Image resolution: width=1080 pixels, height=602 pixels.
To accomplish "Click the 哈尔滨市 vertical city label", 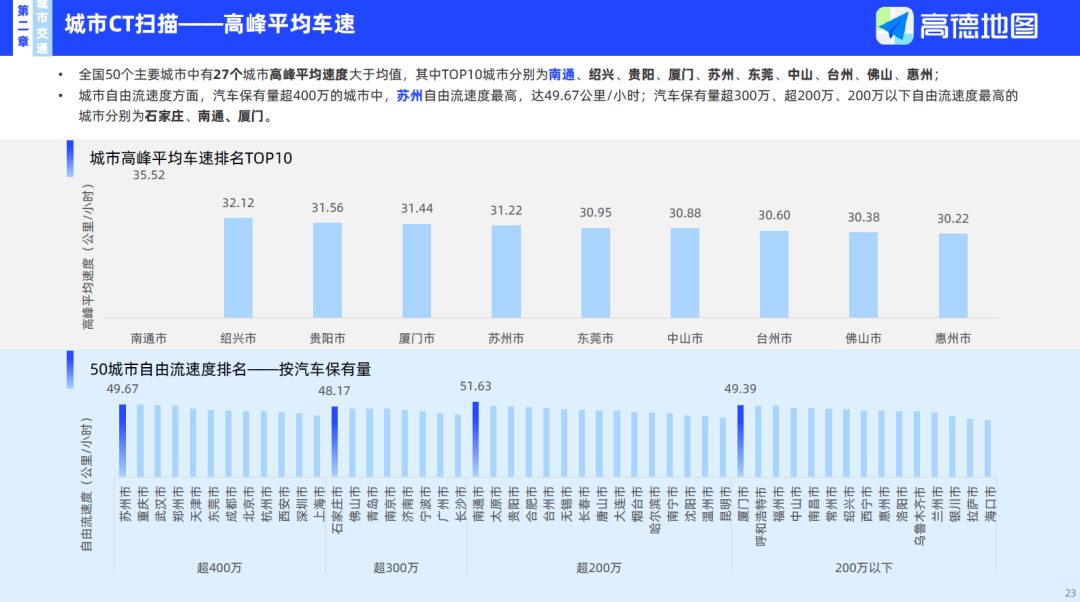I will (x=655, y=510).
